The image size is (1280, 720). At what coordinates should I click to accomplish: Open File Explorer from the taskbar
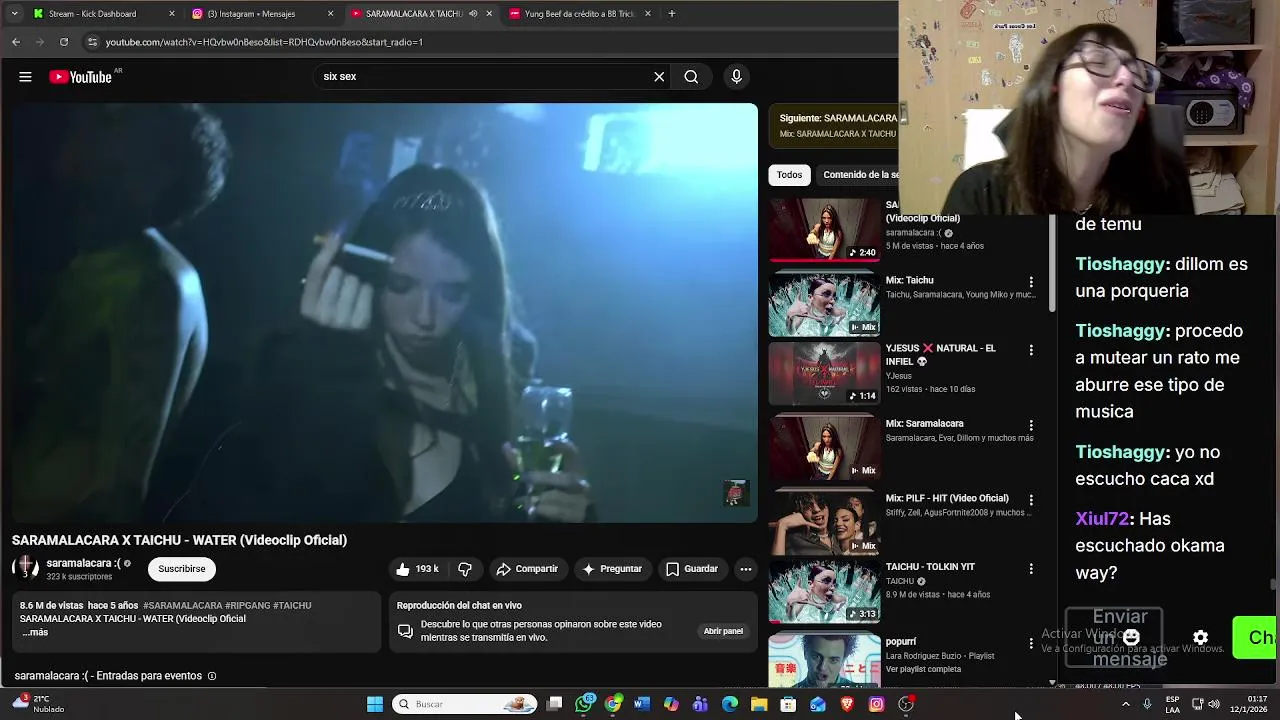759,704
